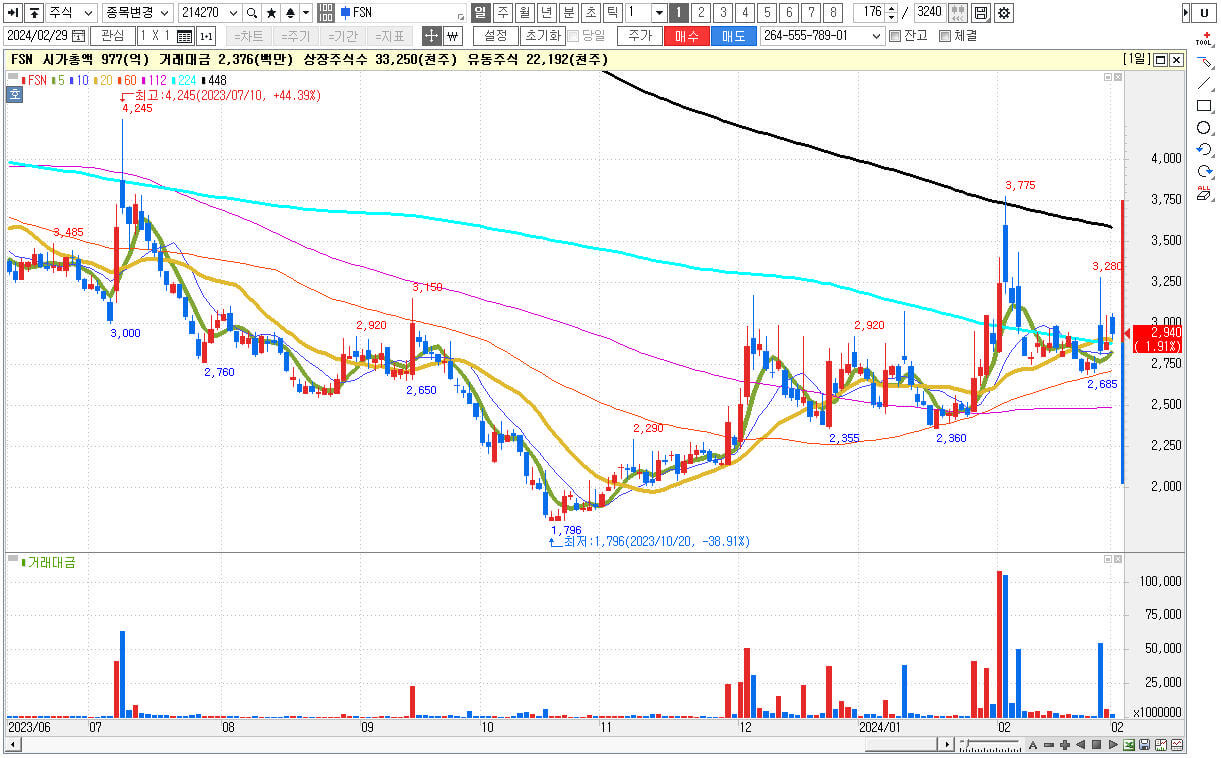1221x758 pixels.
Task: Click the undo drawing arrow icon
Action: 1203,150
